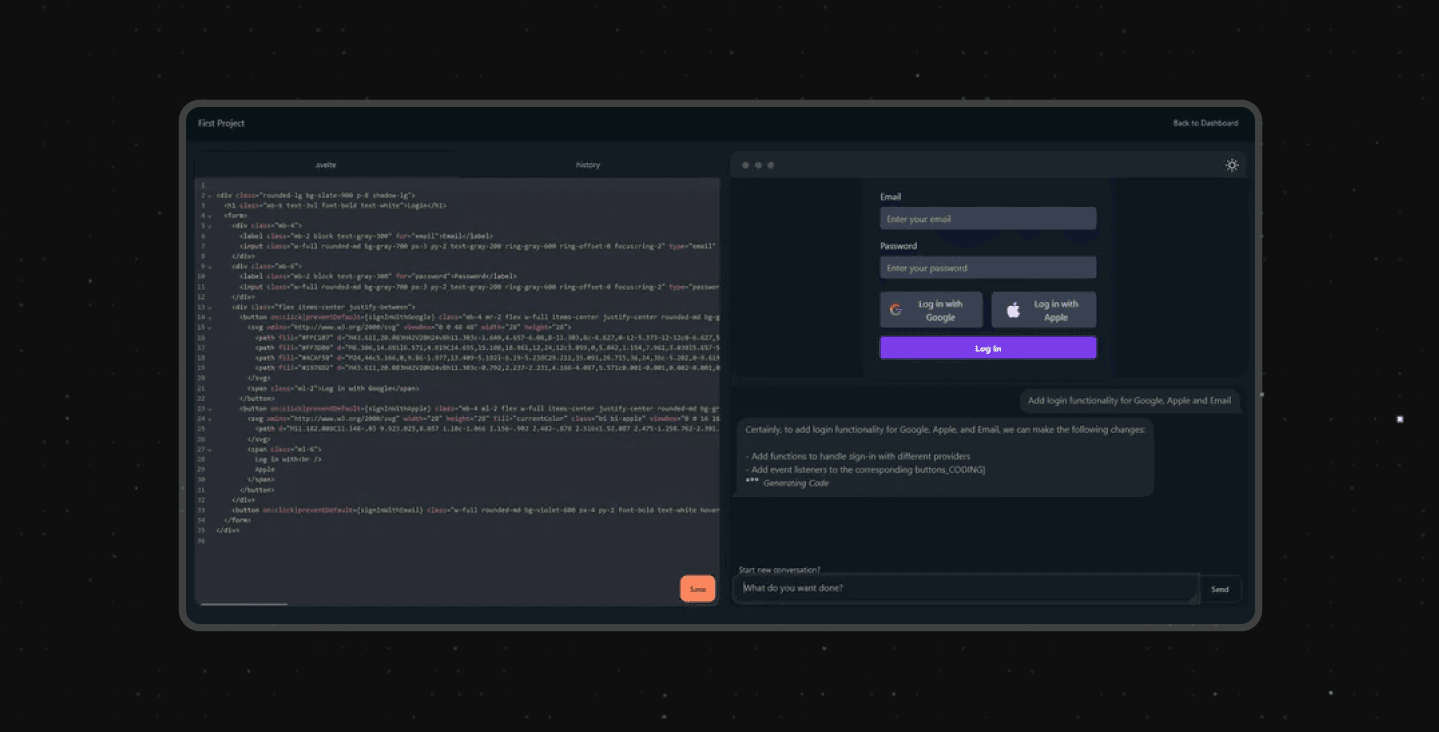Click the user message about login functionality

1130,401
